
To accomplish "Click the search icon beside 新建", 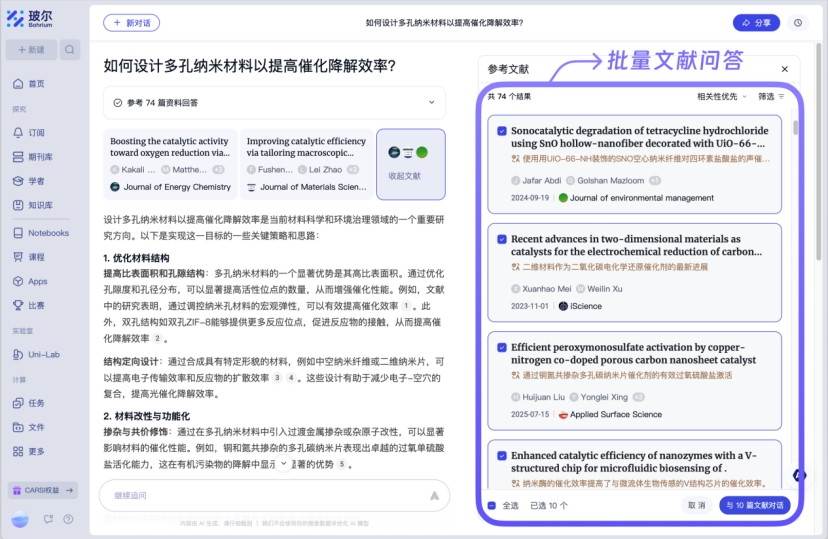I will 70,49.
